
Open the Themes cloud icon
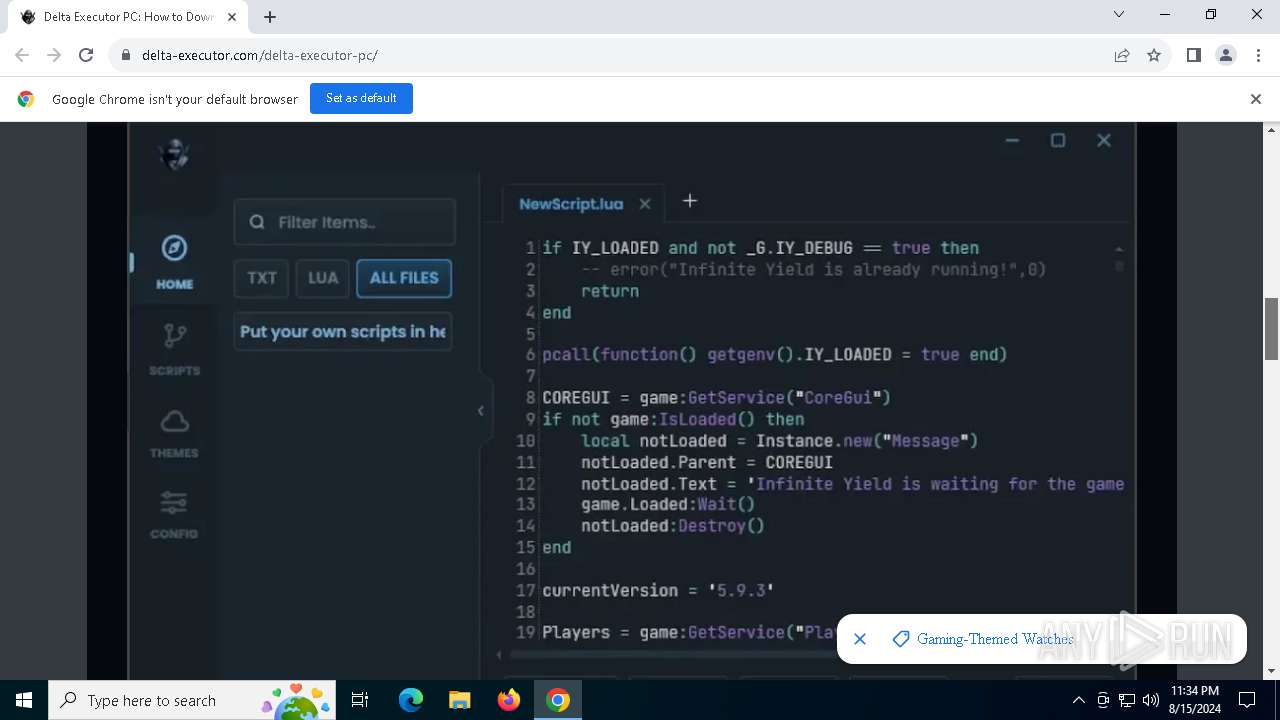coord(174,421)
